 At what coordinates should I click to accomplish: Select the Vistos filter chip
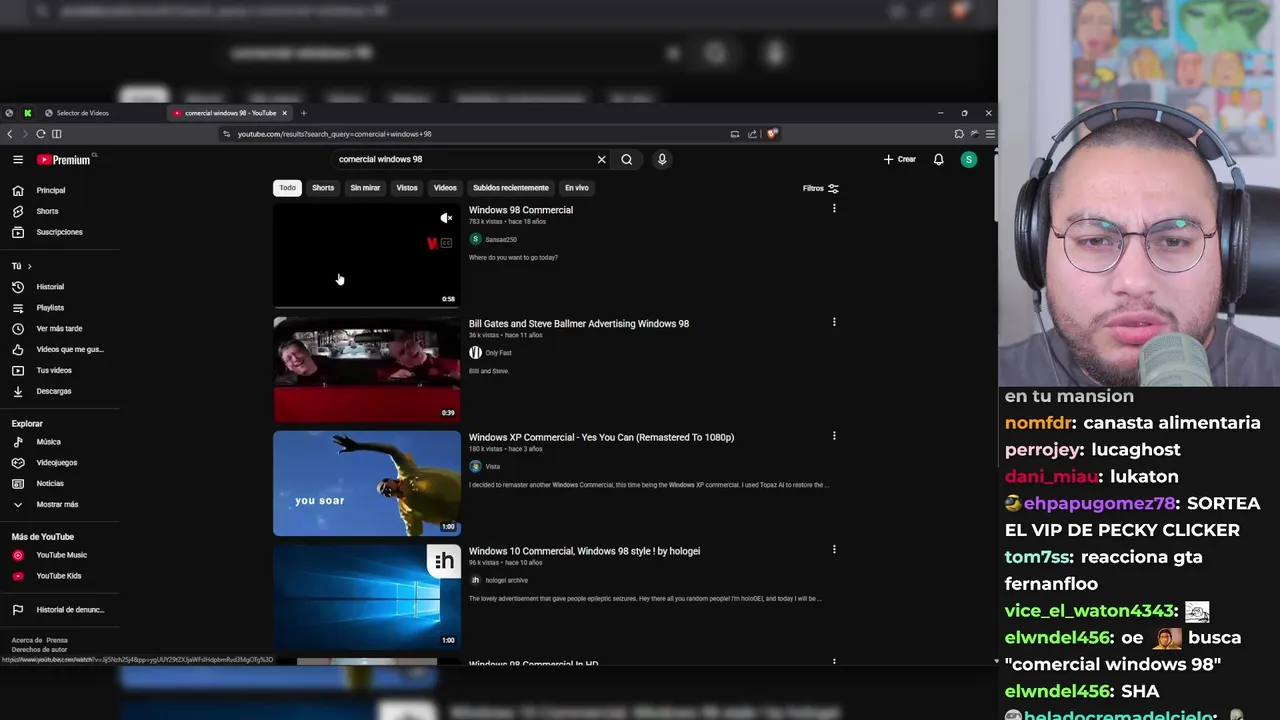[x=407, y=188]
